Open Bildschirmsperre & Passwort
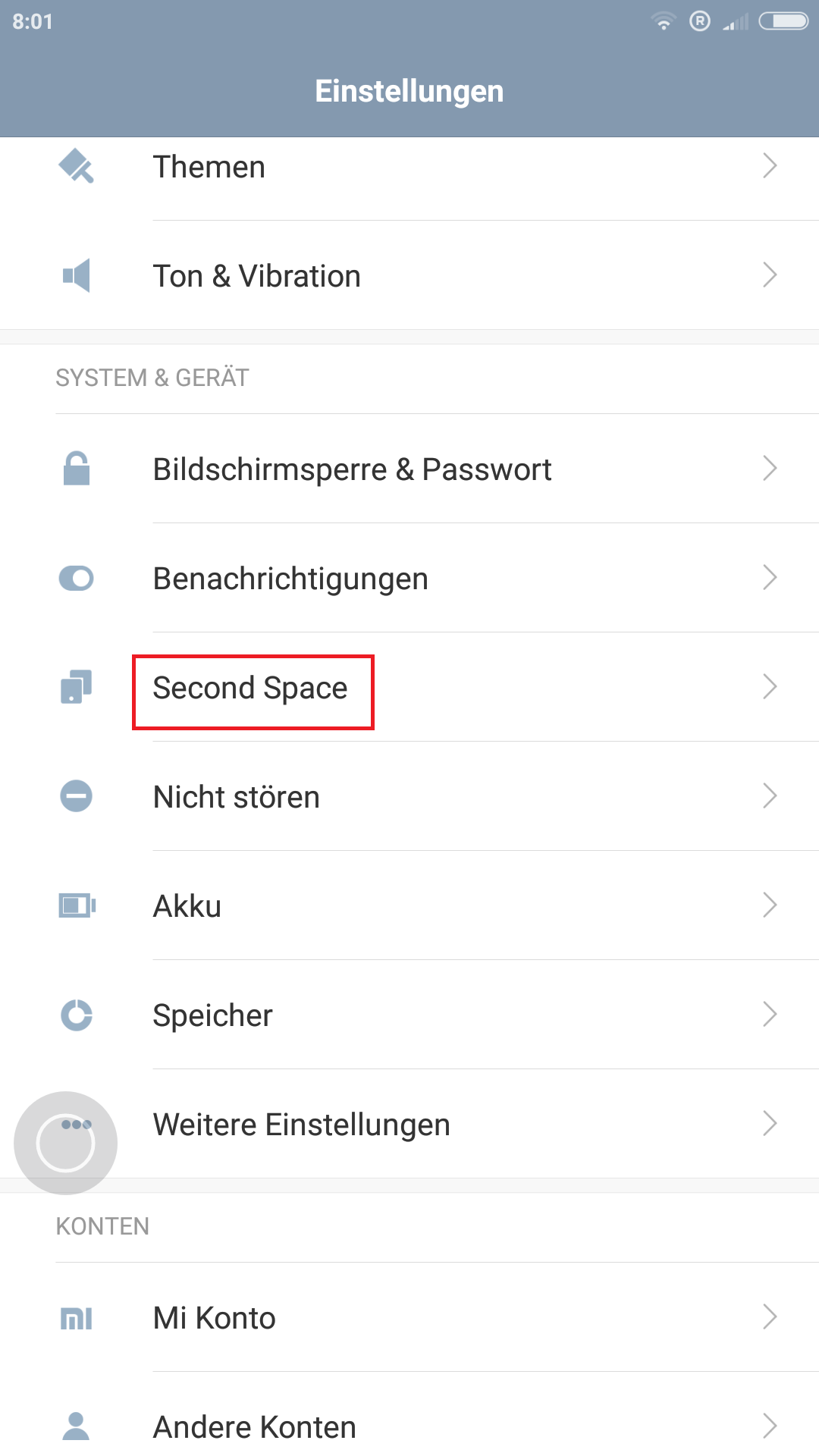 (409, 469)
